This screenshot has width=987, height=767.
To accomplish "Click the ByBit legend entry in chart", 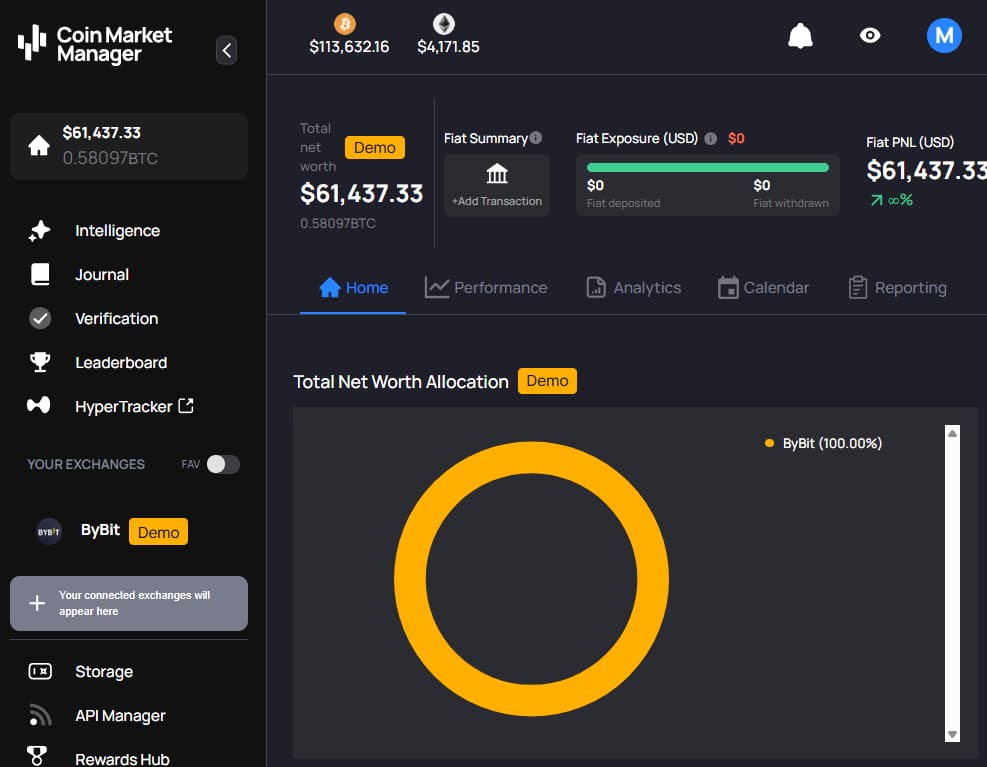I will (823, 443).
